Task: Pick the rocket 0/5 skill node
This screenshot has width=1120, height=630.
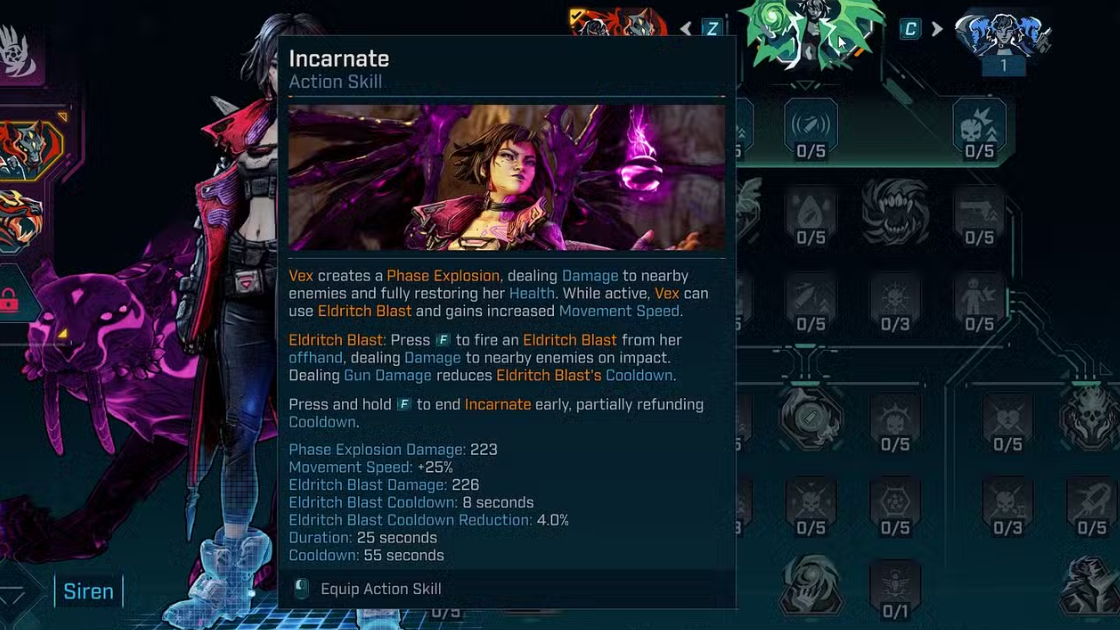Action: click(1091, 507)
